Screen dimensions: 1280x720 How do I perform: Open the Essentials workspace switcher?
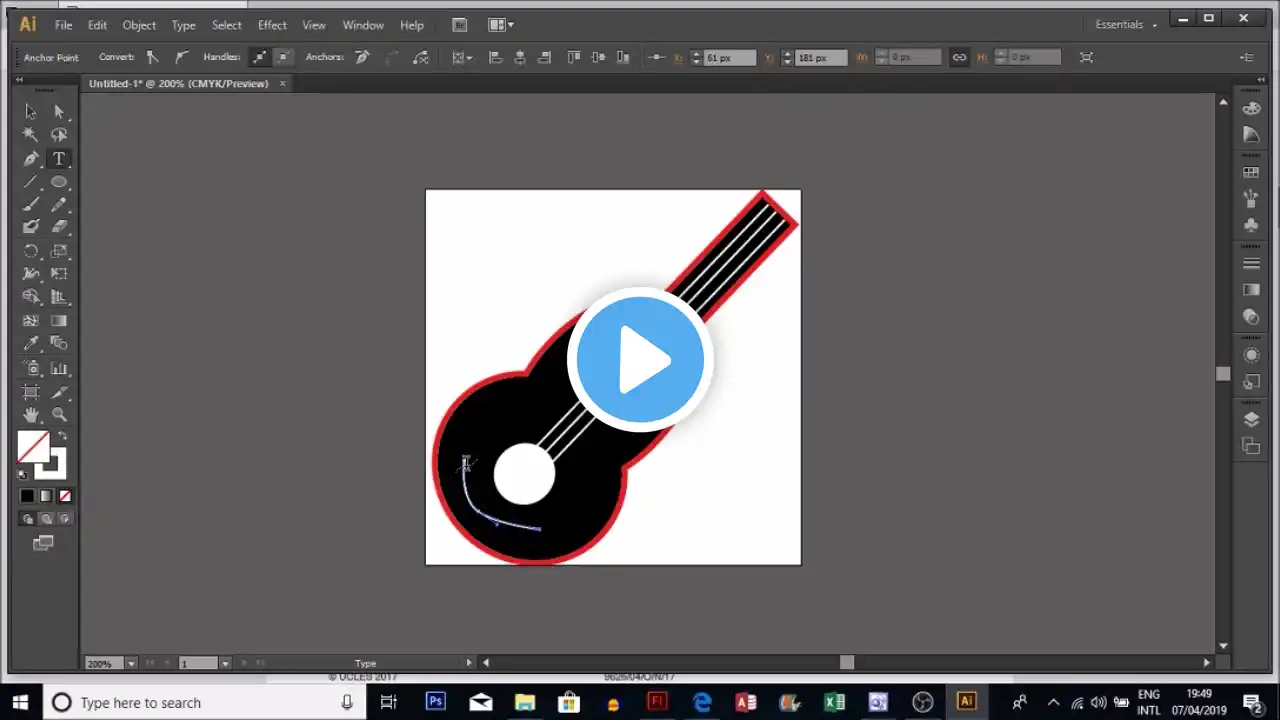(x=1122, y=24)
